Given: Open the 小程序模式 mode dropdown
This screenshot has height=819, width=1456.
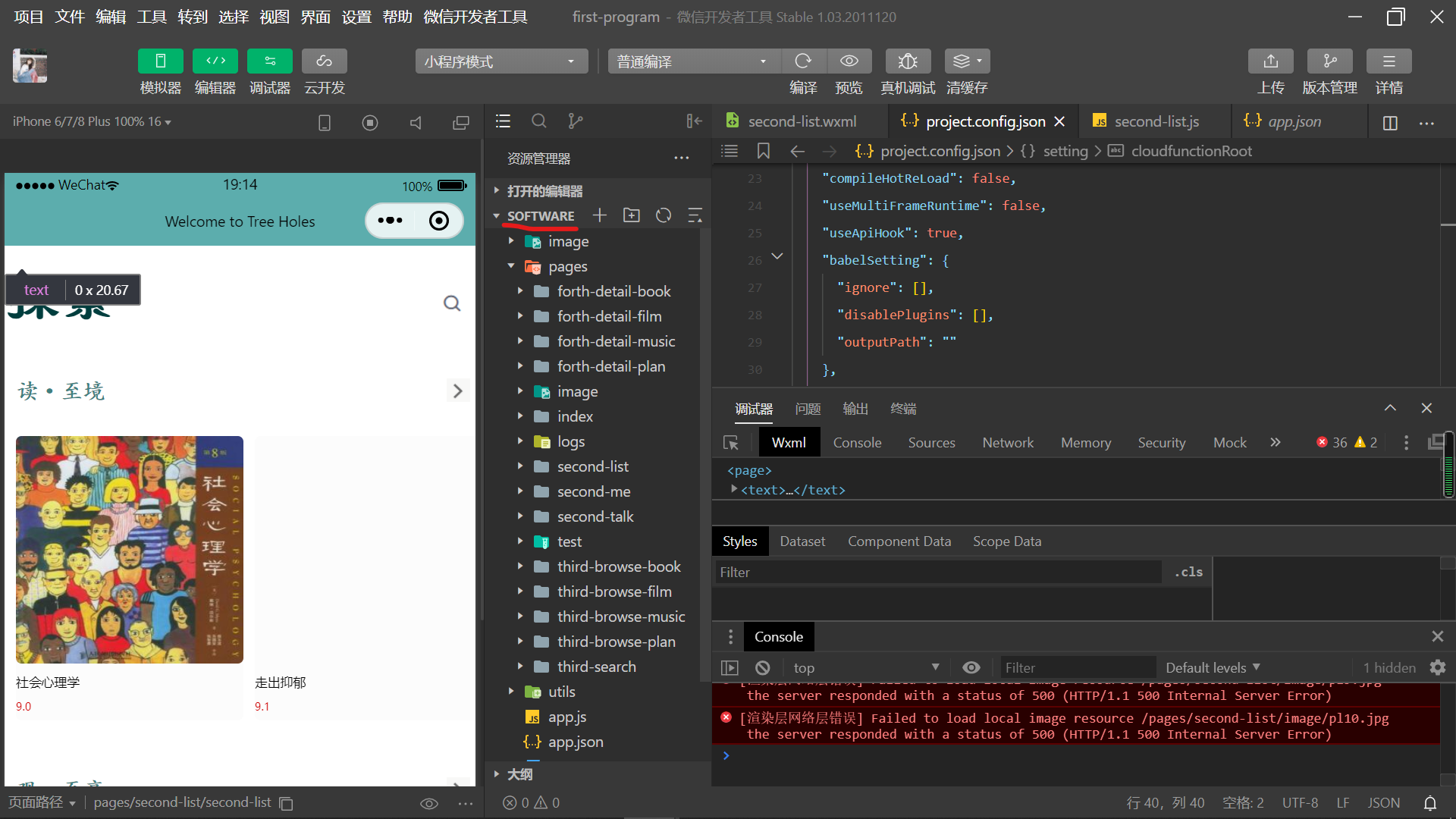Looking at the screenshot, I should point(501,61).
